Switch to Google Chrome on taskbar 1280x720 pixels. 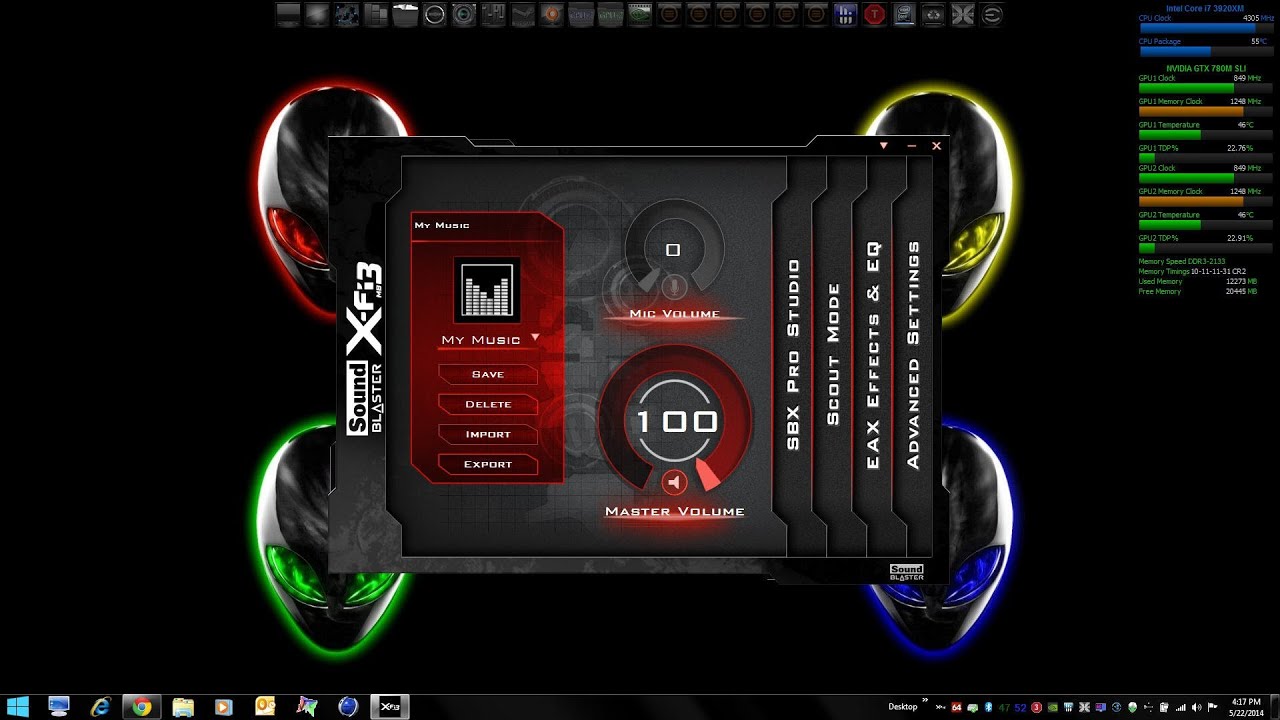[x=141, y=707]
